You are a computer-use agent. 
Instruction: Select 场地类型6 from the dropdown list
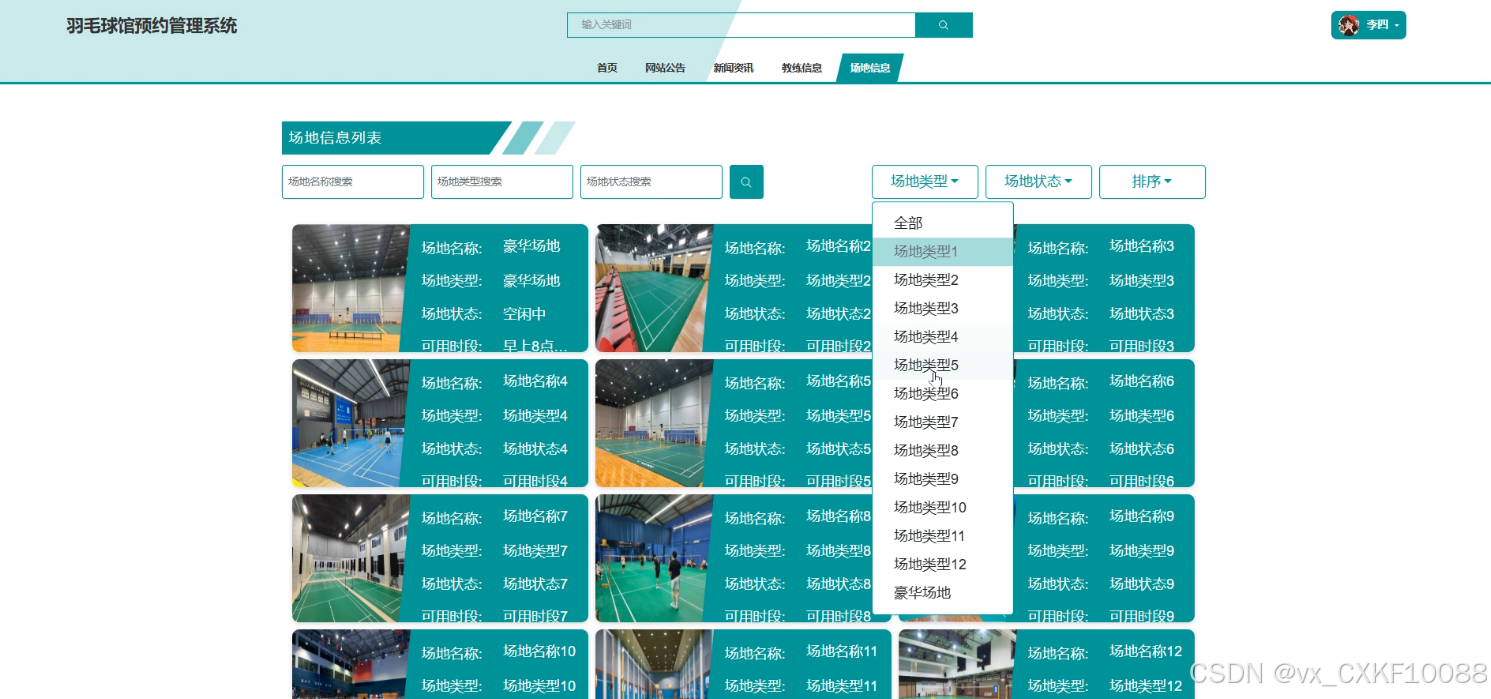[x=943, y=394]
